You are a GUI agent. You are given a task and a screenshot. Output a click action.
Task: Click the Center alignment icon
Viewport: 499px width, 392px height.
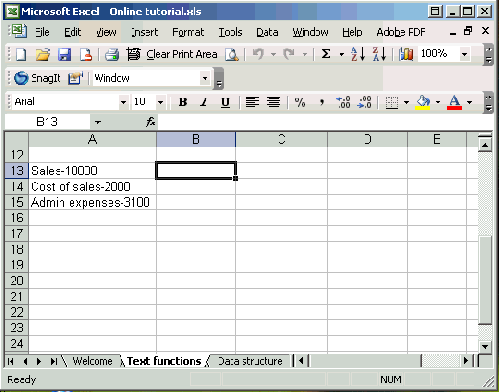273,102
